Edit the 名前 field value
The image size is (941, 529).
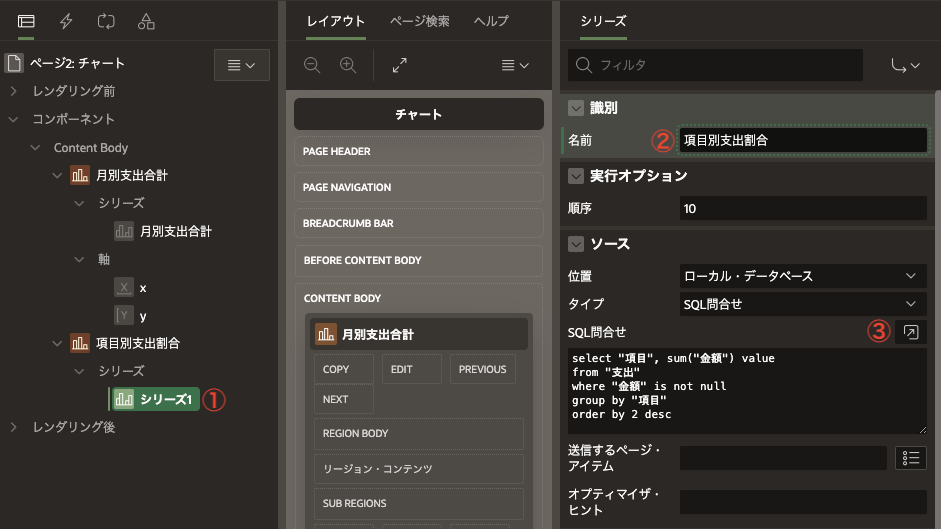pyautogui.click(x=804, y=141)
